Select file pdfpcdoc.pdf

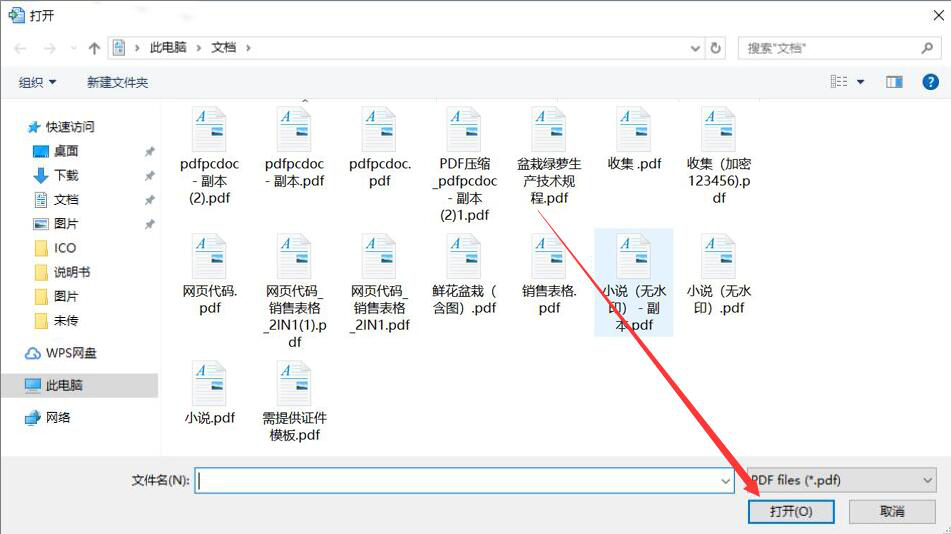pyautogui.click(x=379, y=147)
